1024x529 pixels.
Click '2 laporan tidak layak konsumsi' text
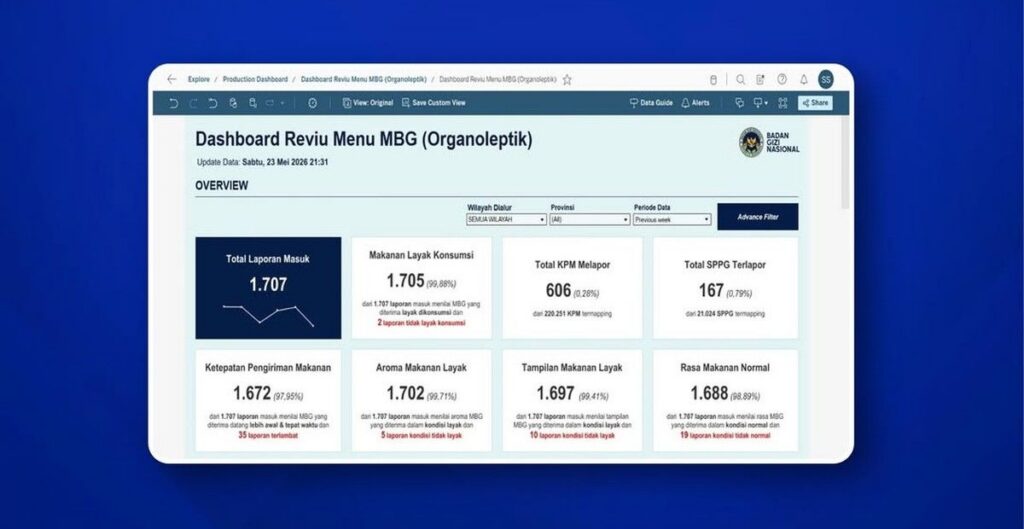[x=421, y=323]
